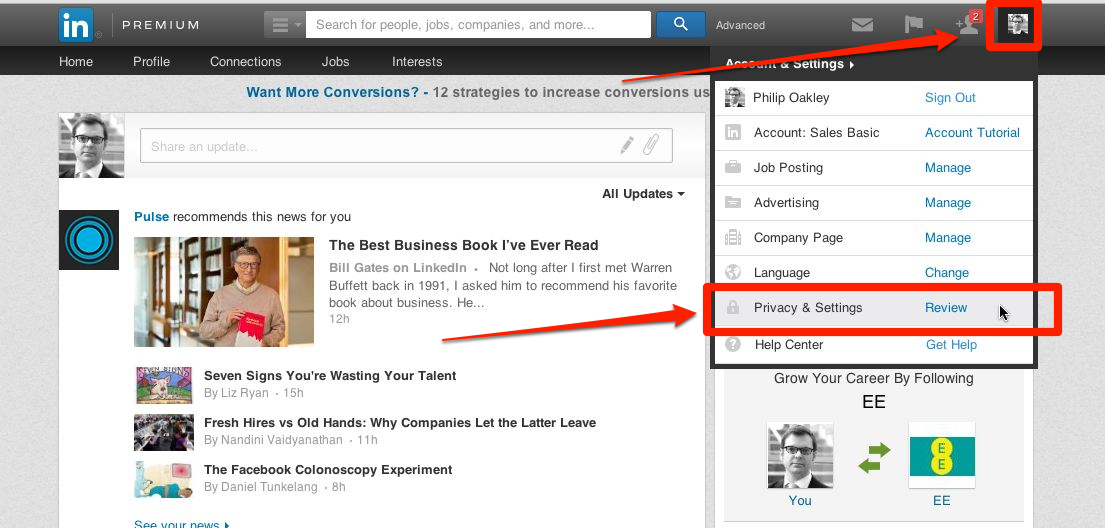Open the Account Tutorial link
The height and width of the screenshot is (528, 1105).
click(972, 133)
